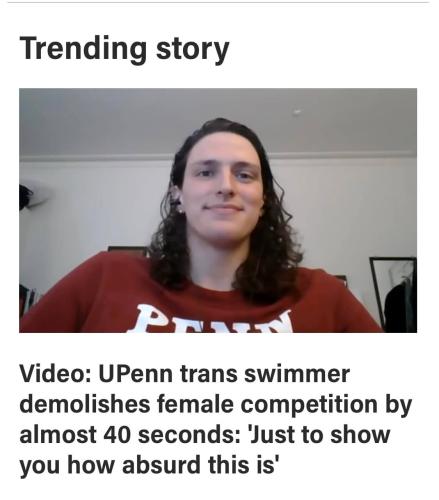
Task: Click the word "competition" in the headline
Action: (x=309, y=404)
